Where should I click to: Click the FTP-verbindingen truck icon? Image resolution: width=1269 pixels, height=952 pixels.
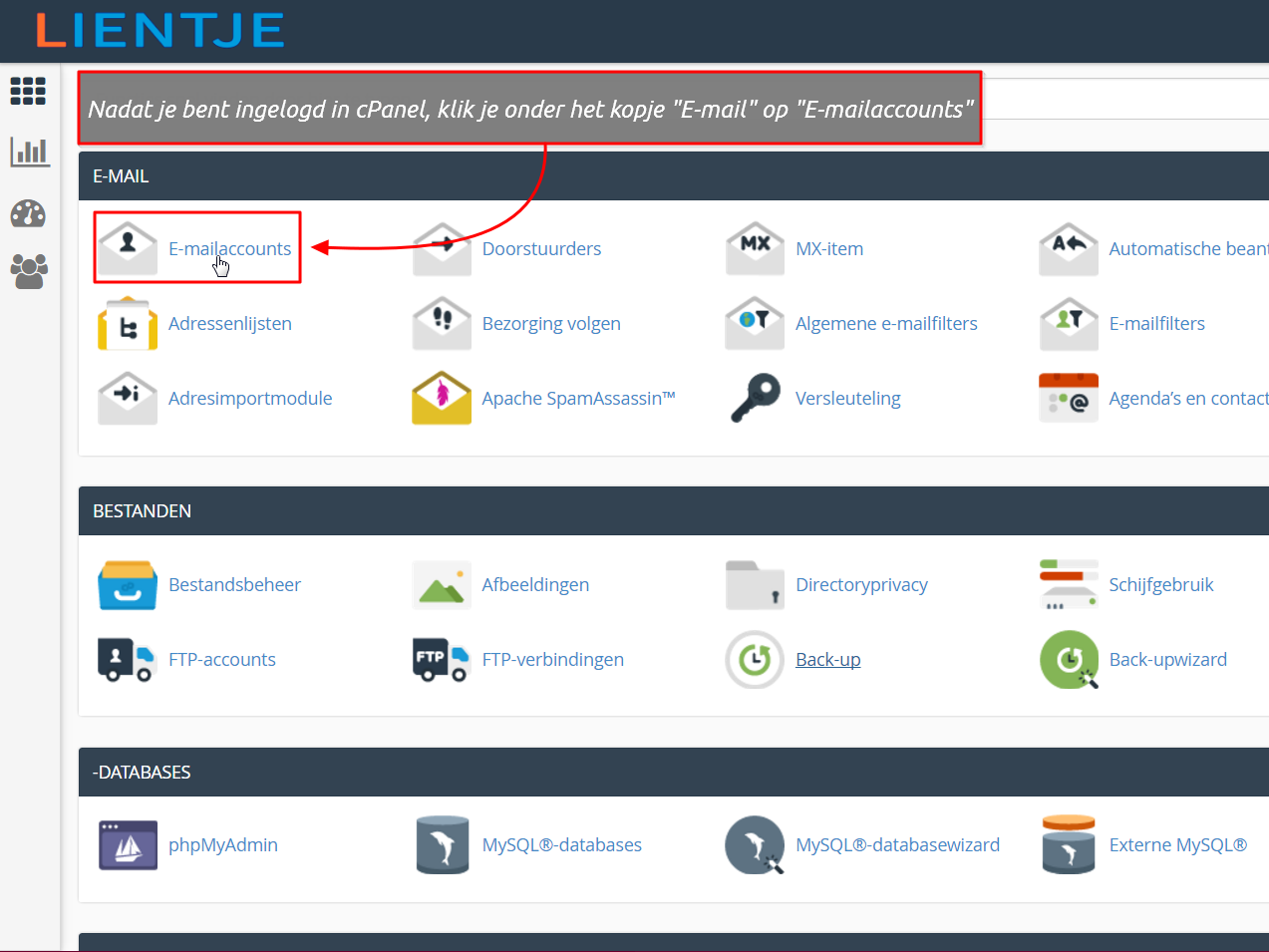(442, 659)
